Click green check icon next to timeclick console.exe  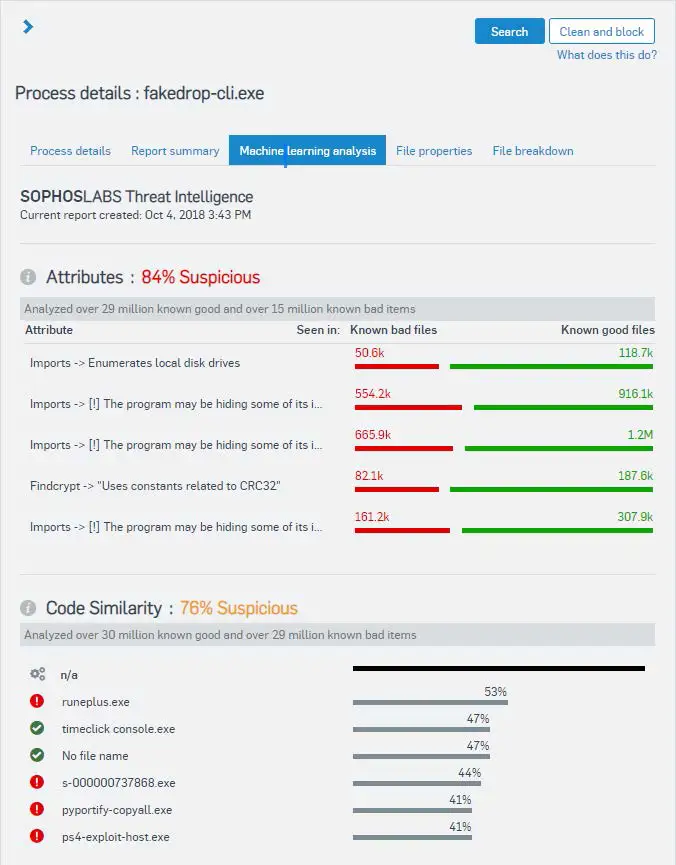click(38, 729)
